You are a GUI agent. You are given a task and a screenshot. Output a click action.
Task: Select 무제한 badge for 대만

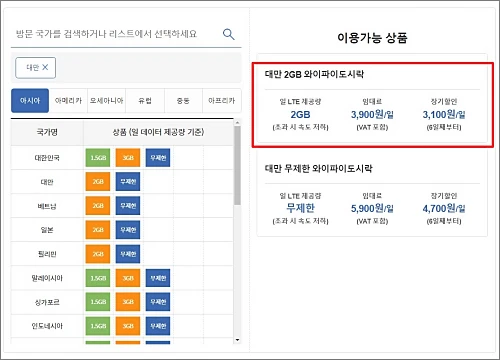click(128, 182)
